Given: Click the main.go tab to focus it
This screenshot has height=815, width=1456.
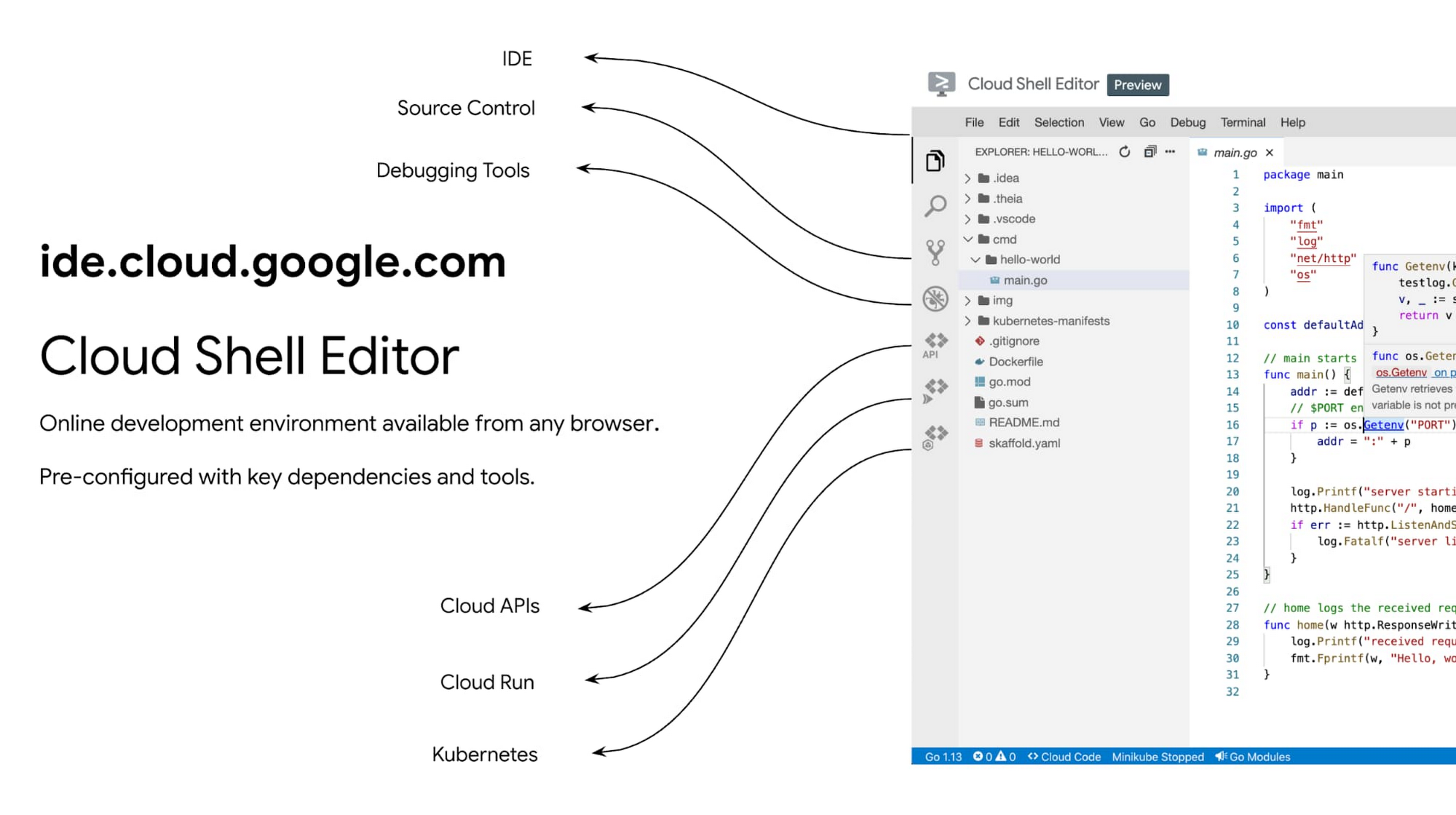Looking at the screenshot, I should (x=1234, y=152).
